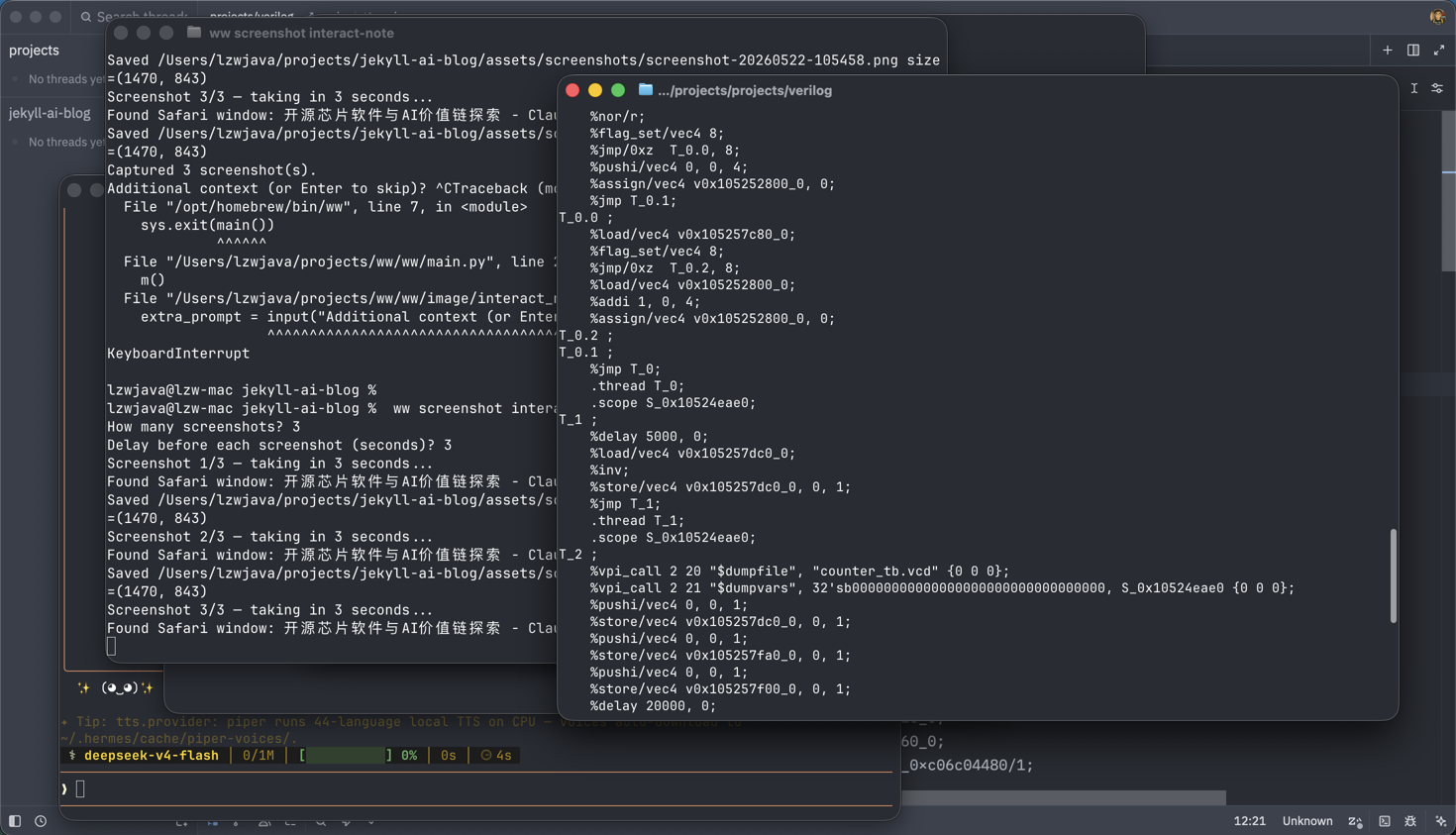Click the hermes prompt input line

(477, 789)
